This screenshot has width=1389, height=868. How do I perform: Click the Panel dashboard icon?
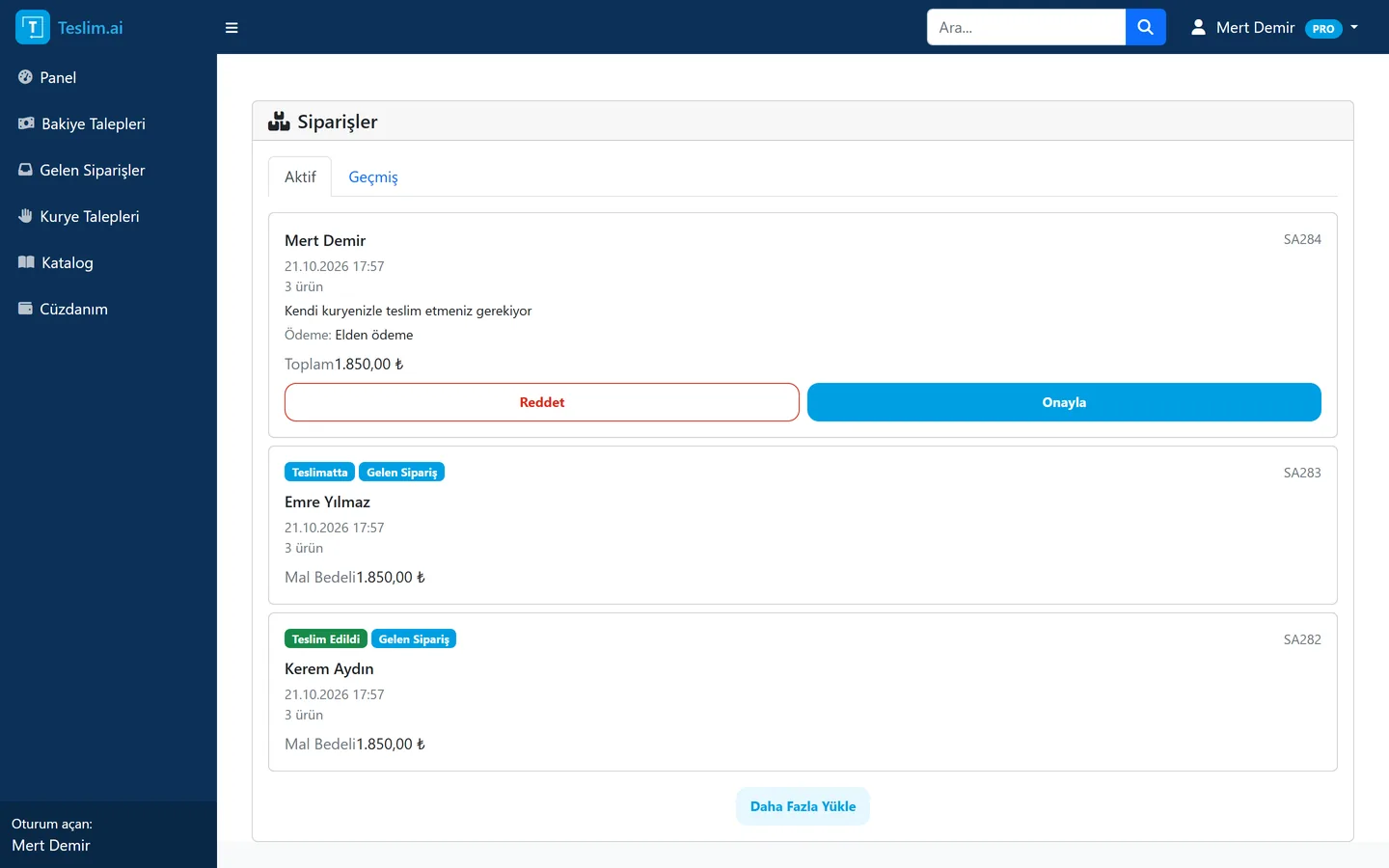click(x=25, y=77)
